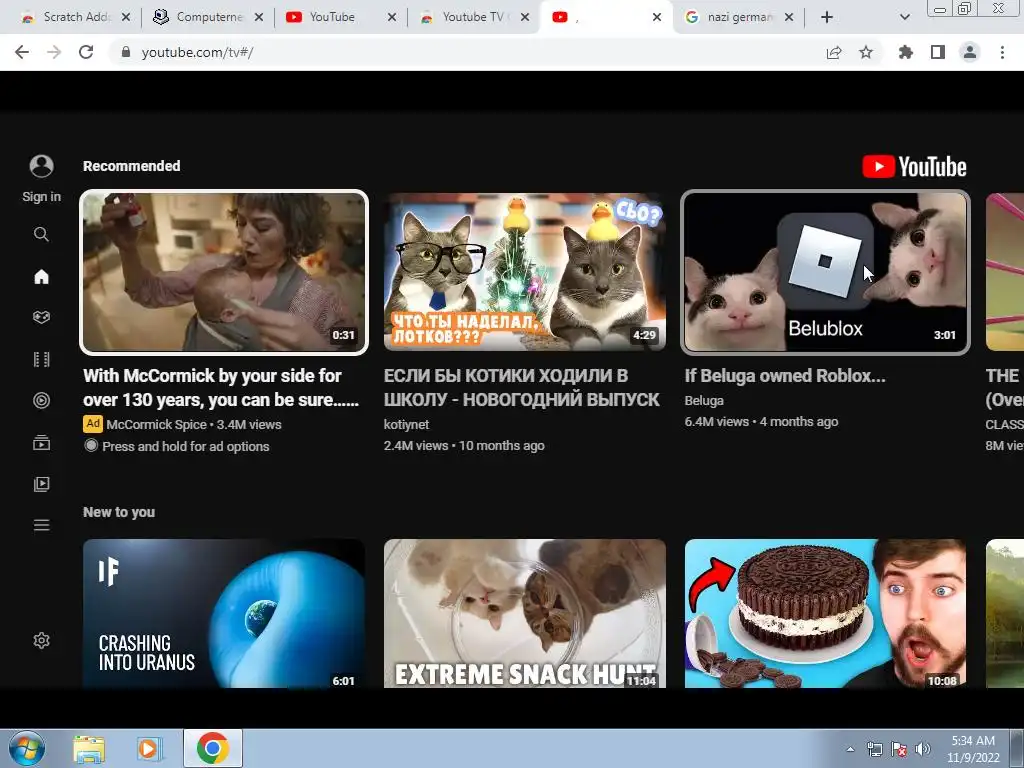Open the McCormick ad video thumbnail
1024x768 pixels.
pos(224,272)
